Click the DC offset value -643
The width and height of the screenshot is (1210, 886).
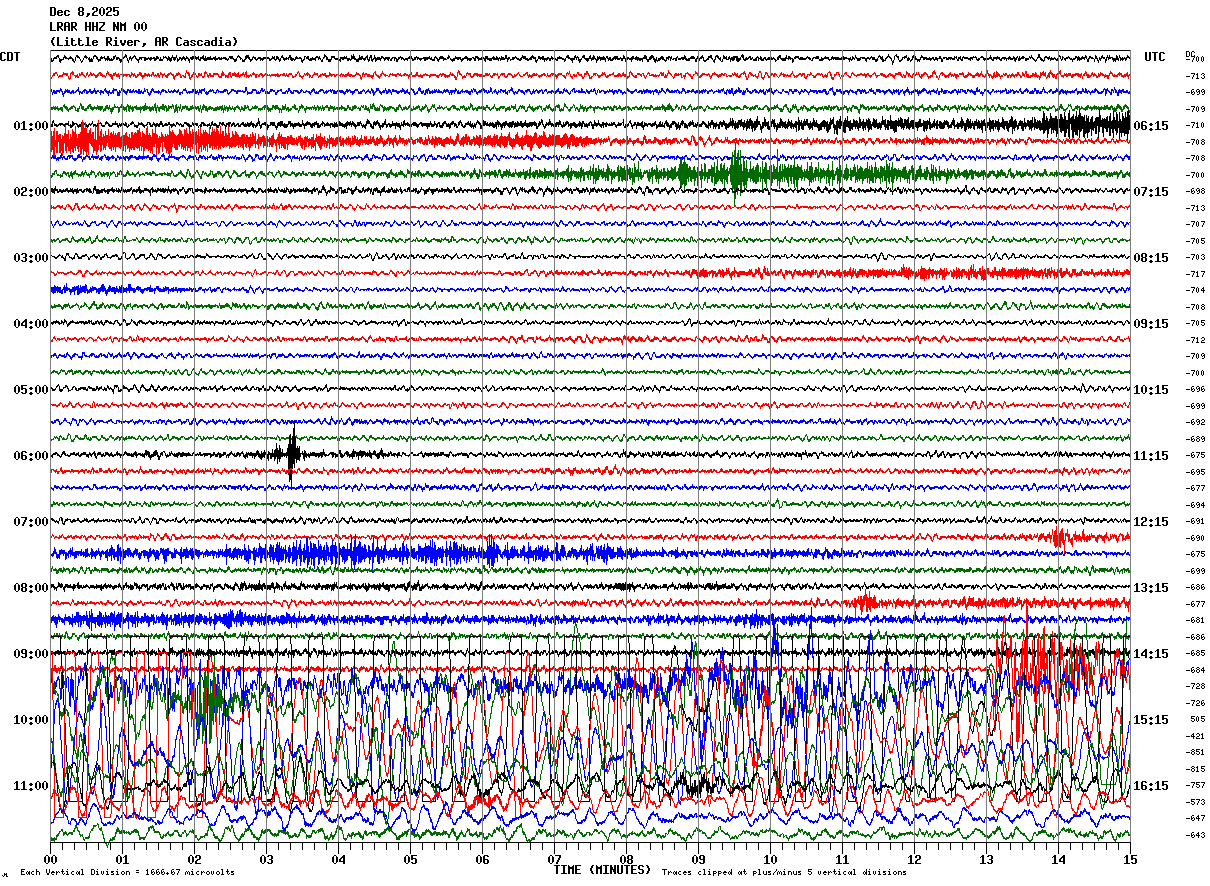click(1195, 835)
